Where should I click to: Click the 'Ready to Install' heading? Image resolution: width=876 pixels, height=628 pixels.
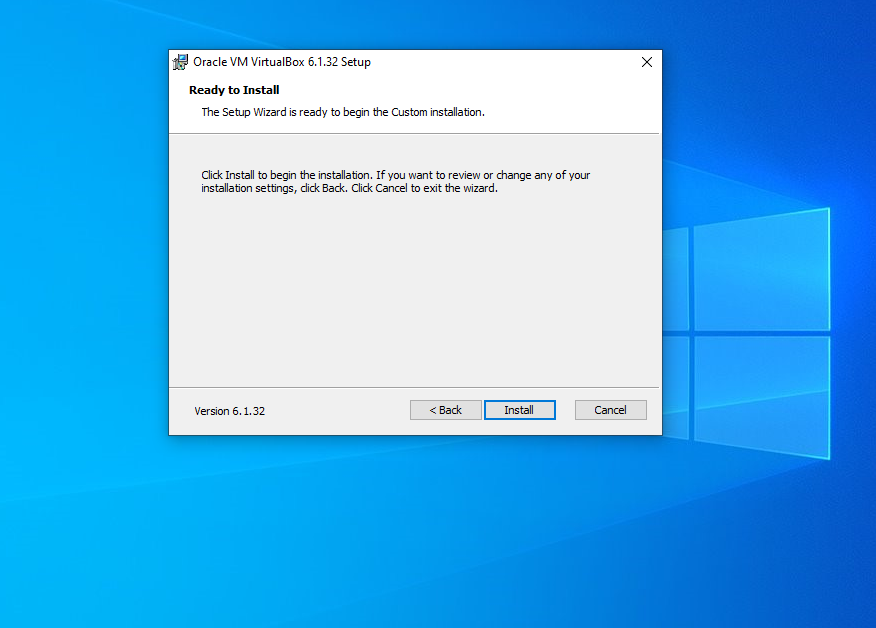[x=234, y=90]
